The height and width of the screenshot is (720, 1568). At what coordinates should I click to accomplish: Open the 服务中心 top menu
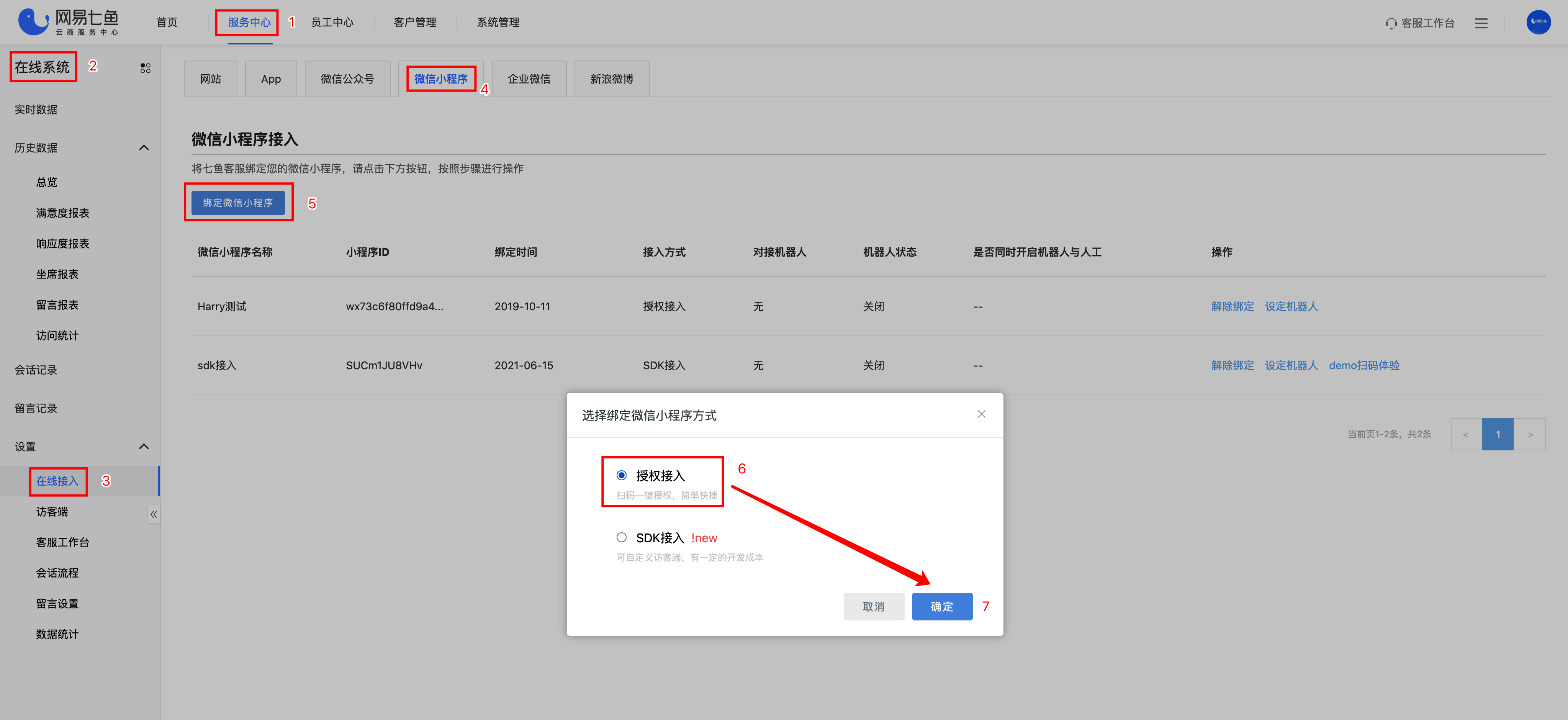click(x=250, y=23)
